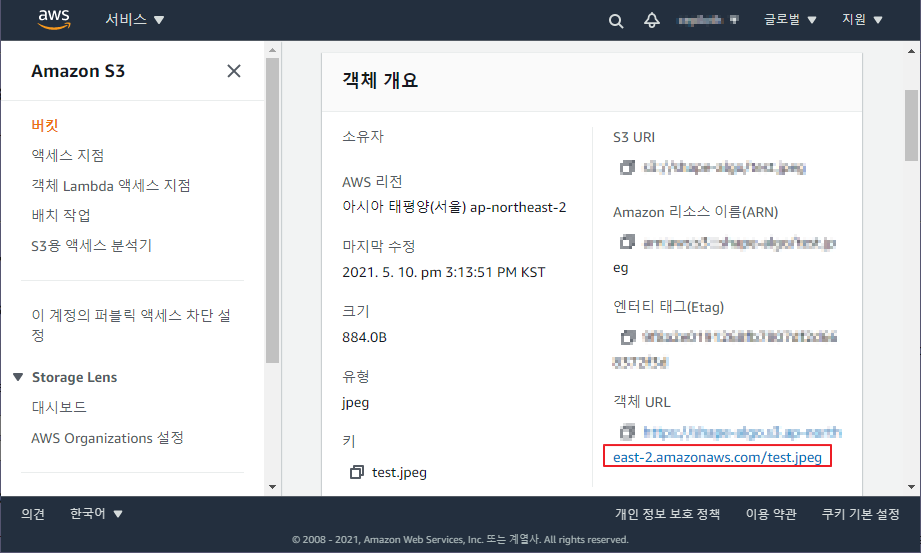Image resolution: width=921 pixels, height=553 pixels.
Task: Click the main page scroll-up arrow
Action: tap(911, 51)
